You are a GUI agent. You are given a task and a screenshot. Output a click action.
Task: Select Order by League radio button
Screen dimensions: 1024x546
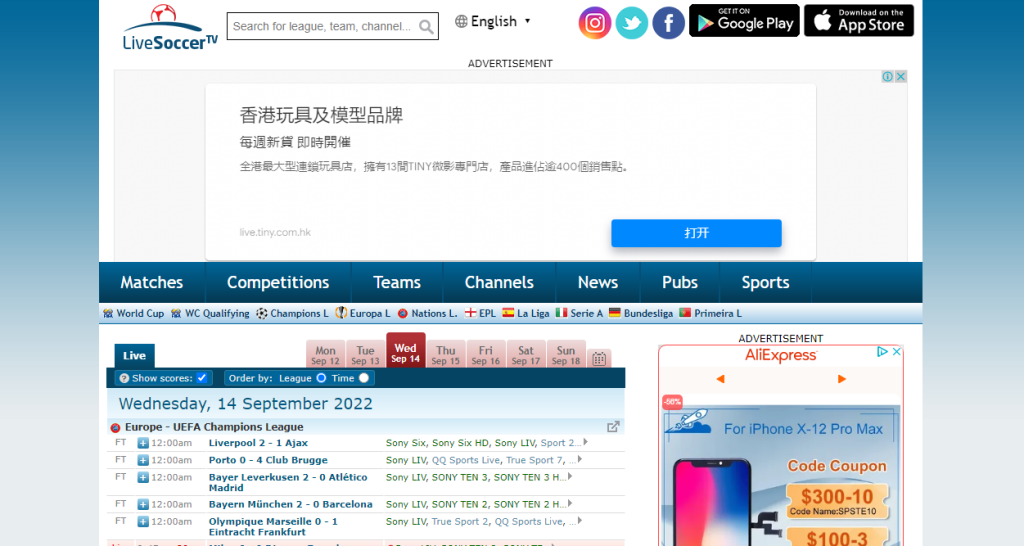[x=321, y=377]
